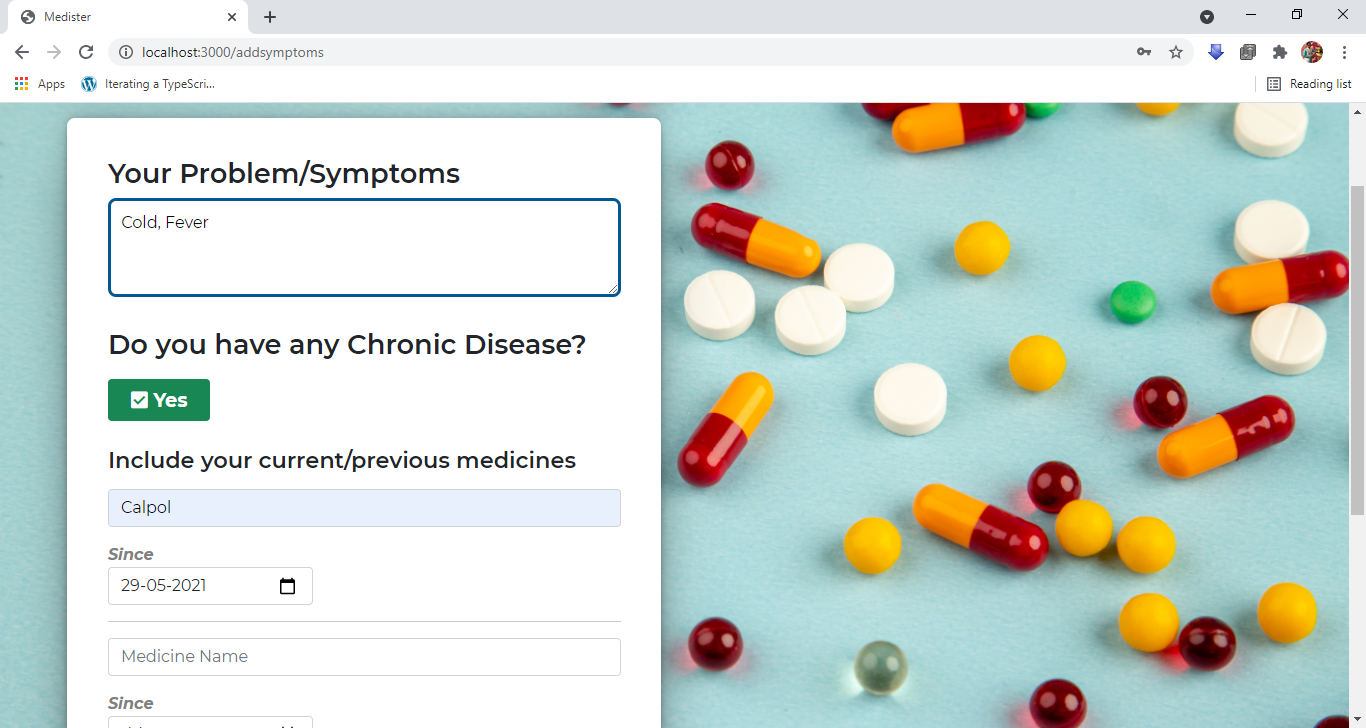Bookmark page using the star icon
Viewport: 1366px width, 728px height.
pos(1176,52)
